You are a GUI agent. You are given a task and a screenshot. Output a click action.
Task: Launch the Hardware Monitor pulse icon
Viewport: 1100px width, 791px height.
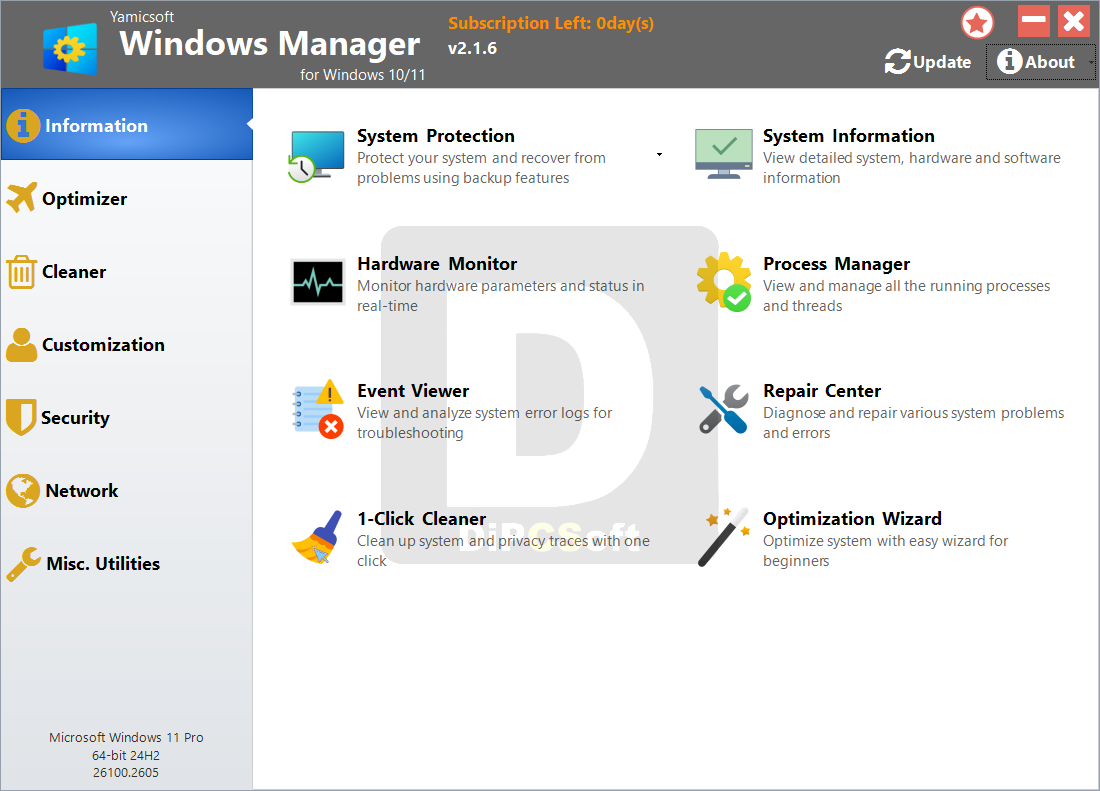point(318,282)
